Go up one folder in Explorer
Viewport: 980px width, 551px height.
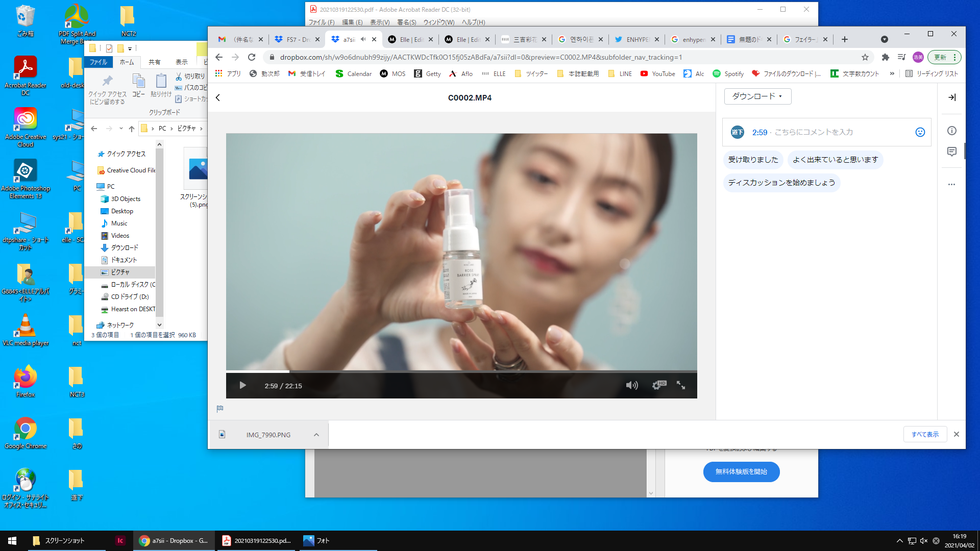(x=131, y=129)
